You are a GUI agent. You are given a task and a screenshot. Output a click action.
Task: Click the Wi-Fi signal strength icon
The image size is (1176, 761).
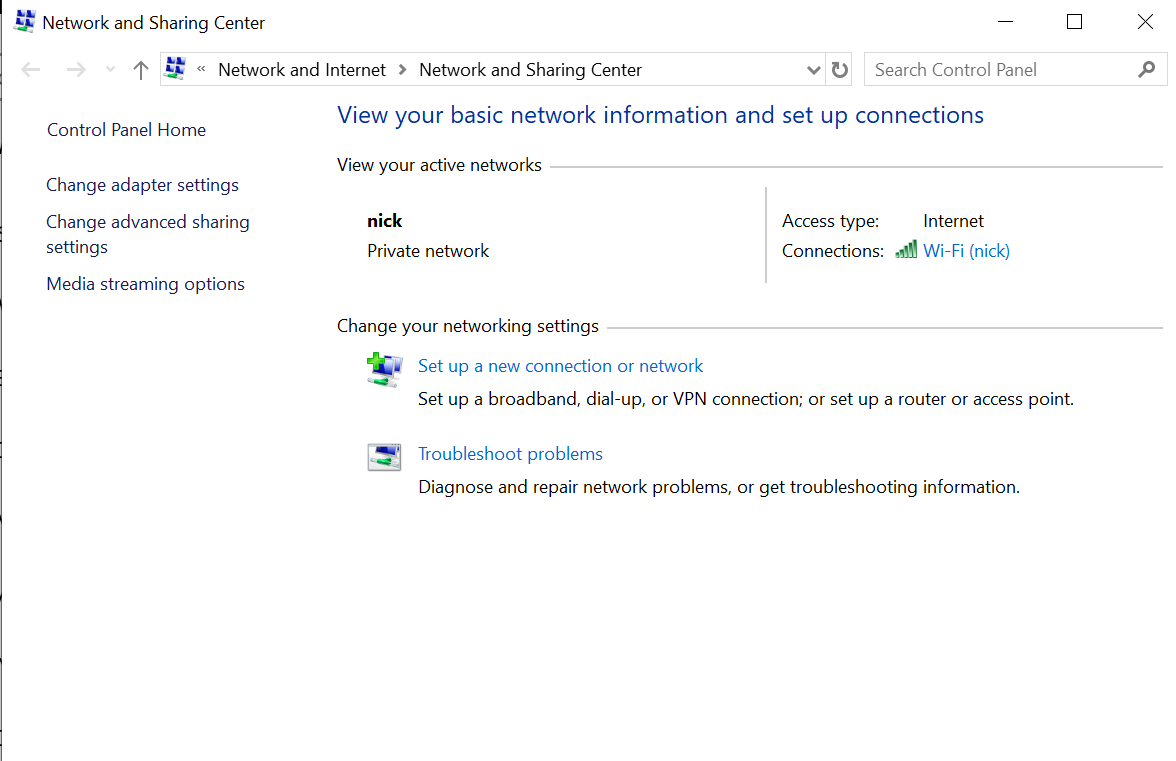906,250
